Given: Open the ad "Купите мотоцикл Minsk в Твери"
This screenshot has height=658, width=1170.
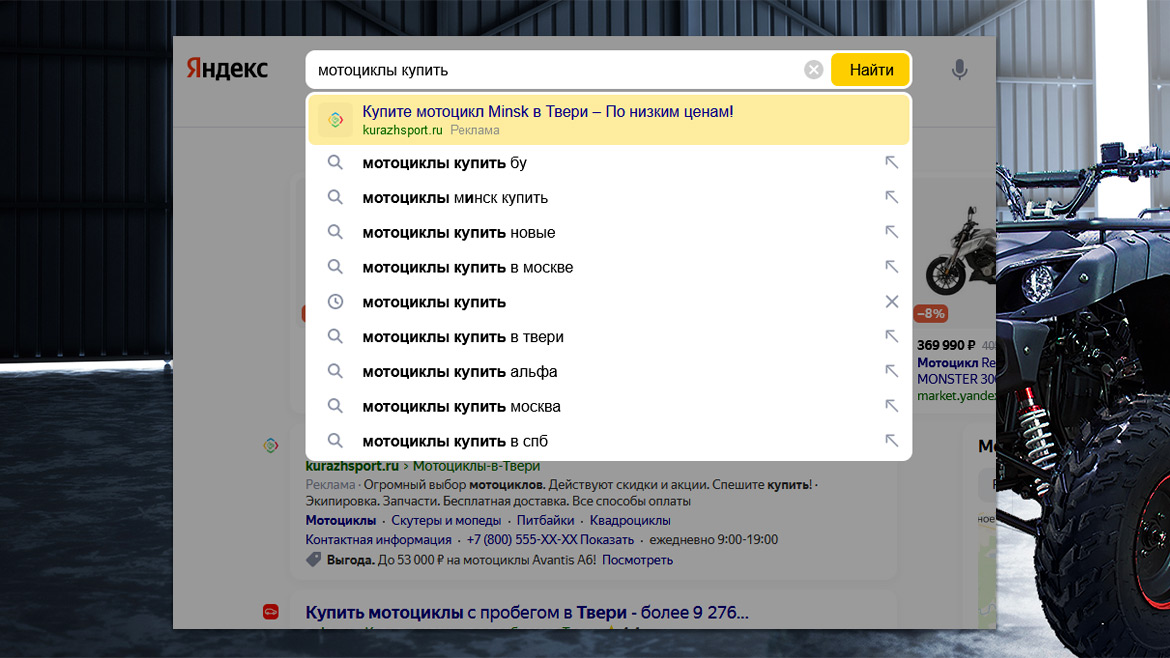Looking at the screenshot, I should coord(547,112).
